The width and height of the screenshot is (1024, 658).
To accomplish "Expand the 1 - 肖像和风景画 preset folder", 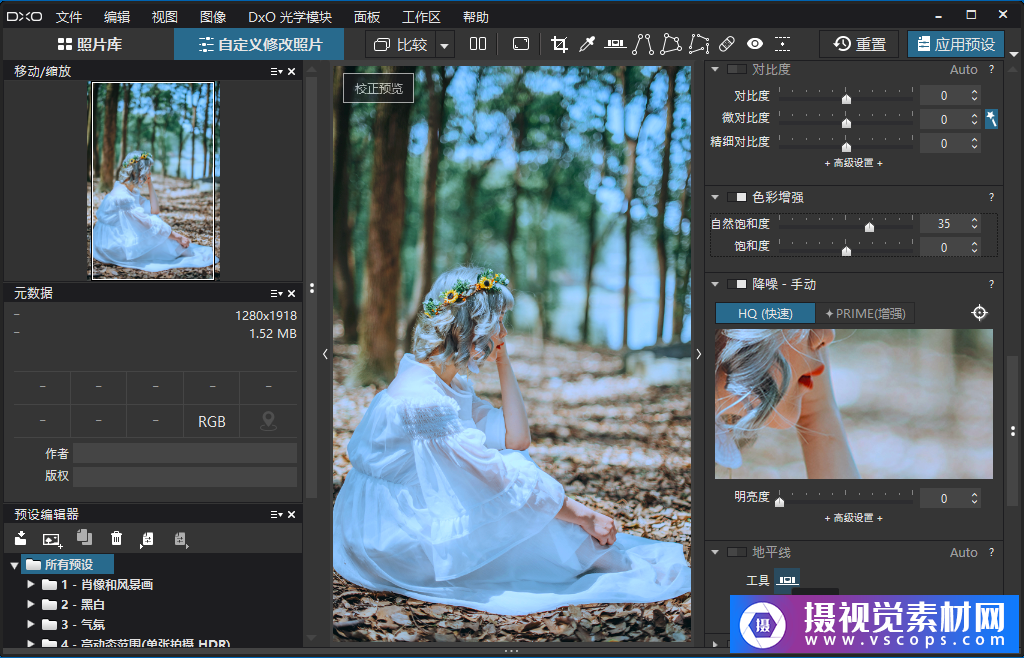I will 31,584.
